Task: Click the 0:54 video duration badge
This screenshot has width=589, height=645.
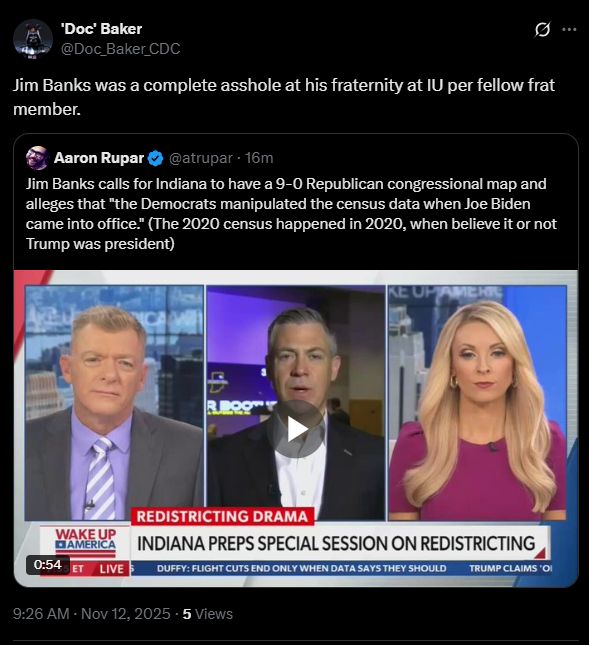Action: [48, 564]
